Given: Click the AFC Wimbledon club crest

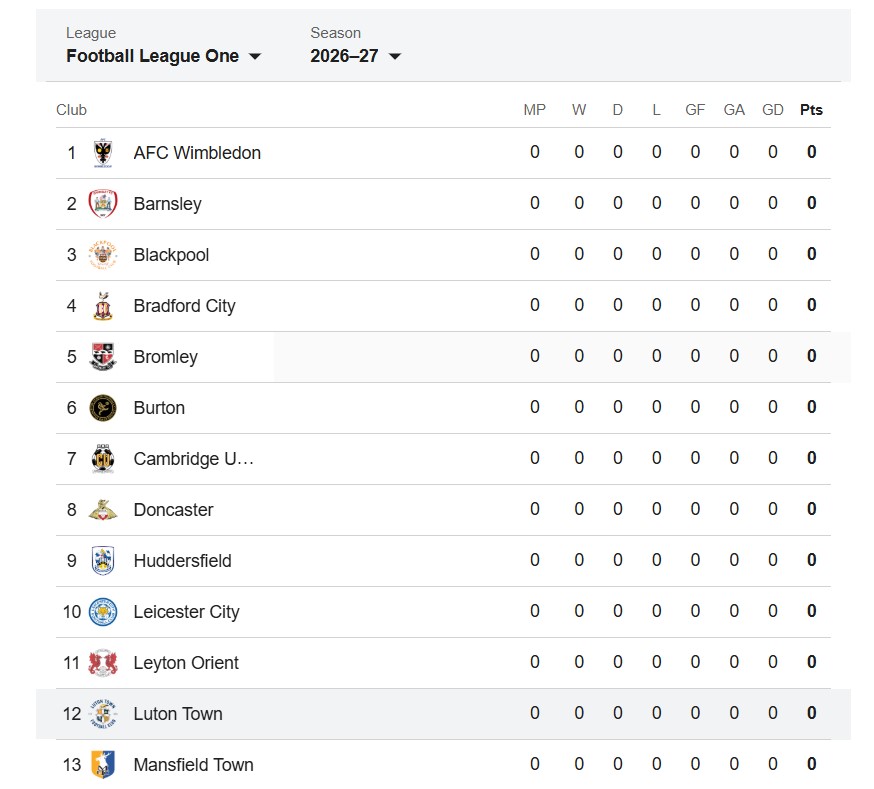Looking at the screenshot, I should tap(103, 153).
